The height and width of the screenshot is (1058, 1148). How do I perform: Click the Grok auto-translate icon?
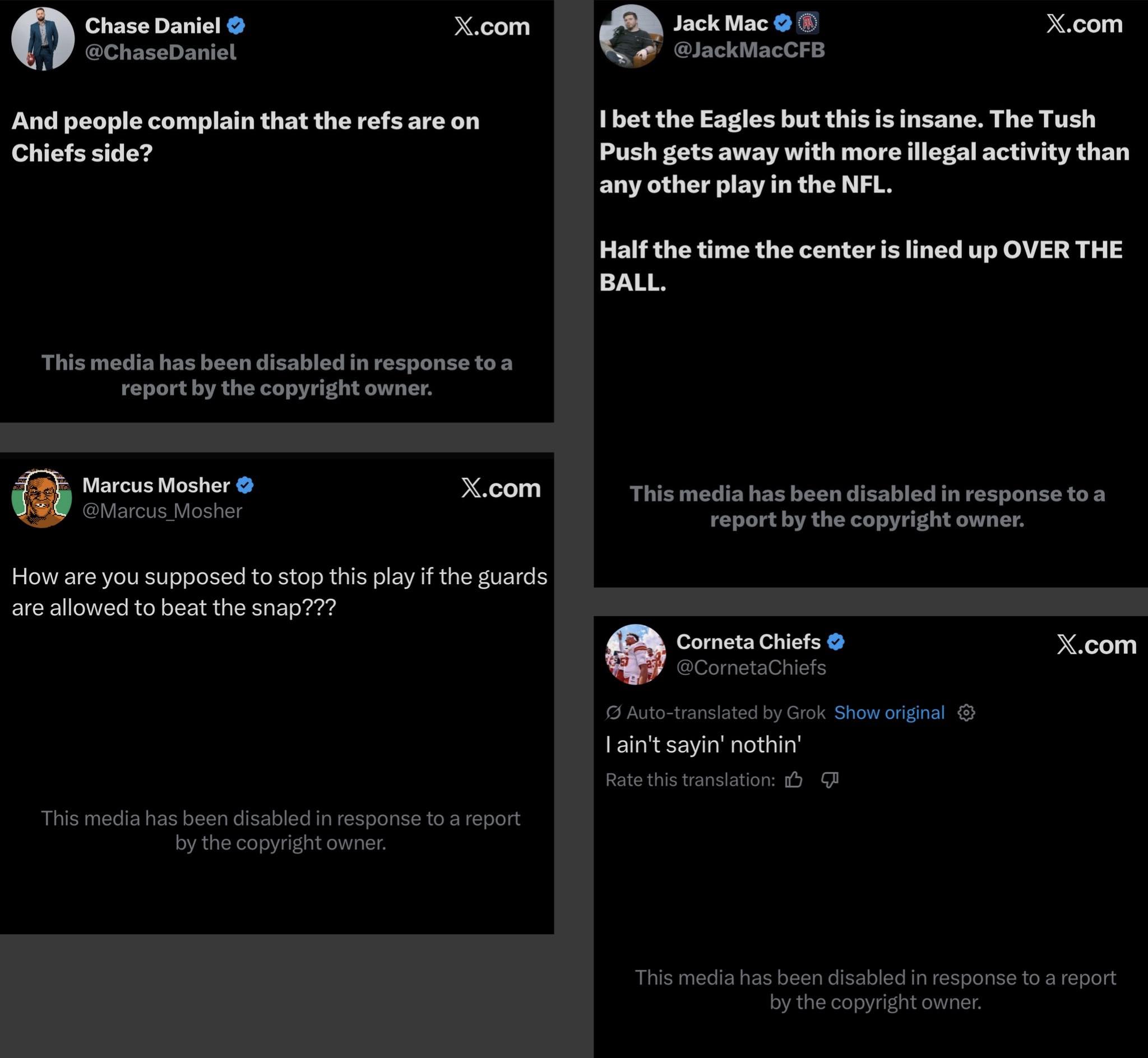[613, 713]
